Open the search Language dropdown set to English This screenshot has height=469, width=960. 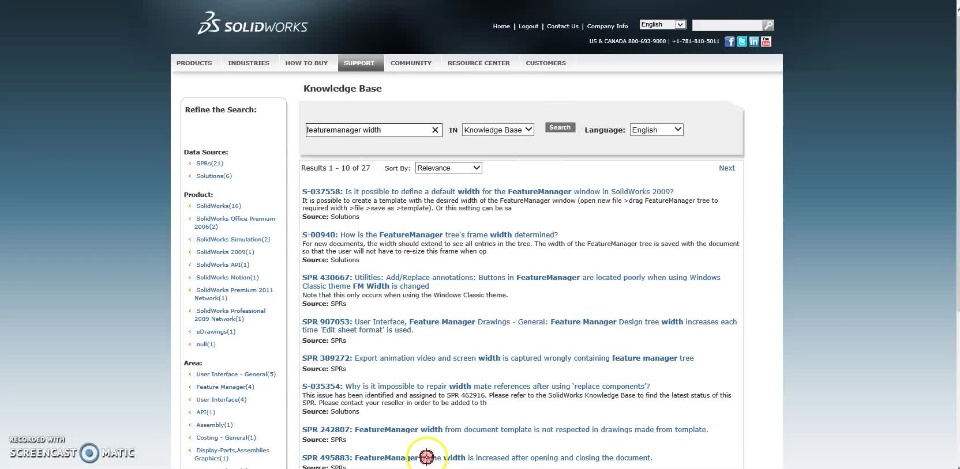(656, 130)
